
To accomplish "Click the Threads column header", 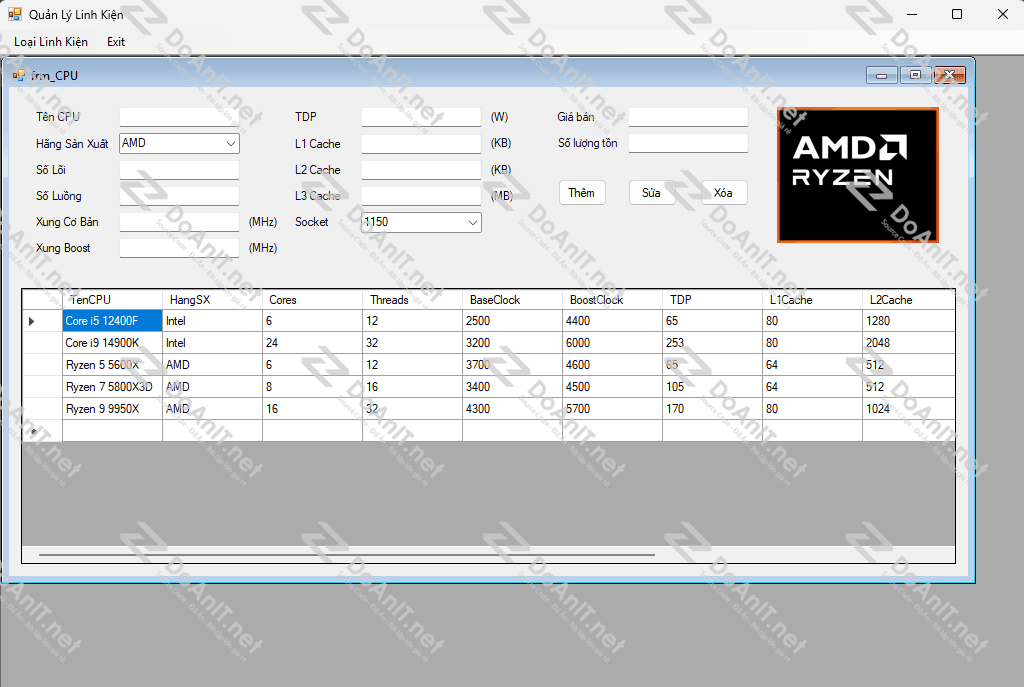I will (x=412, y=300).
